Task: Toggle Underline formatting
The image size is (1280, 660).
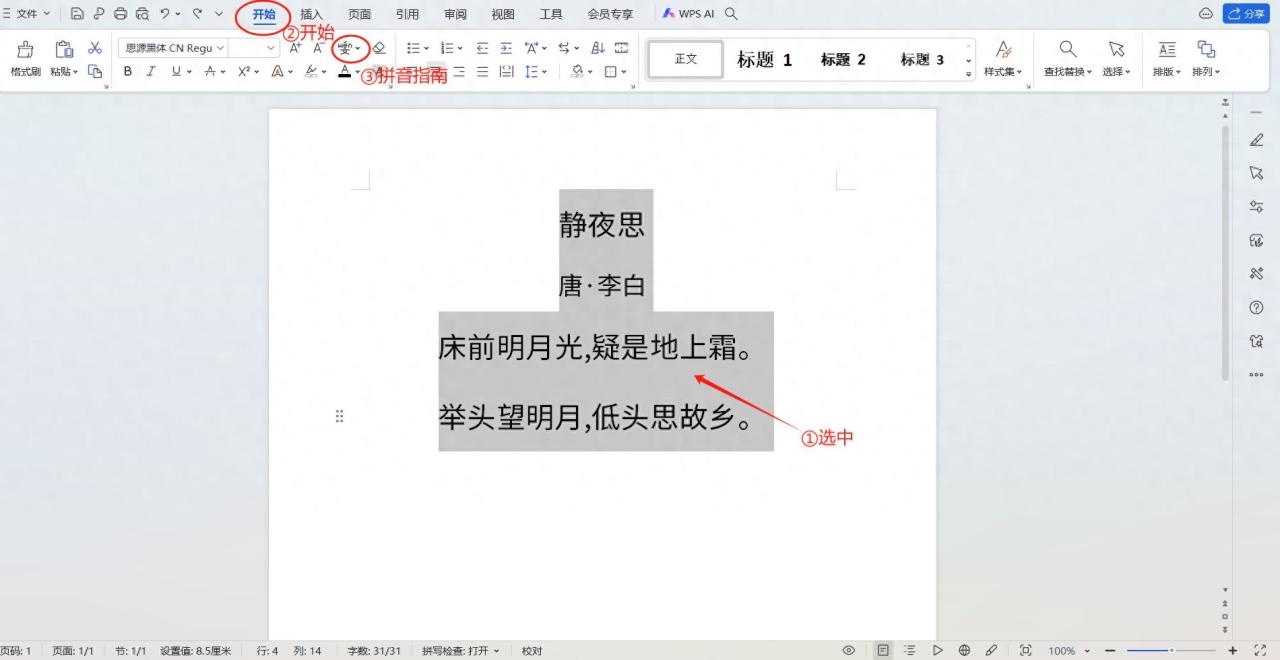Action: point(176,71)
